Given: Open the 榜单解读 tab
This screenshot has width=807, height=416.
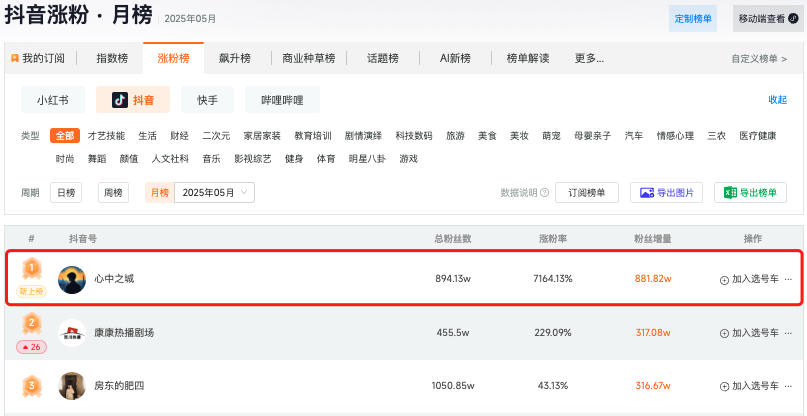Looking at the screenshot, I should click(528, 58).
